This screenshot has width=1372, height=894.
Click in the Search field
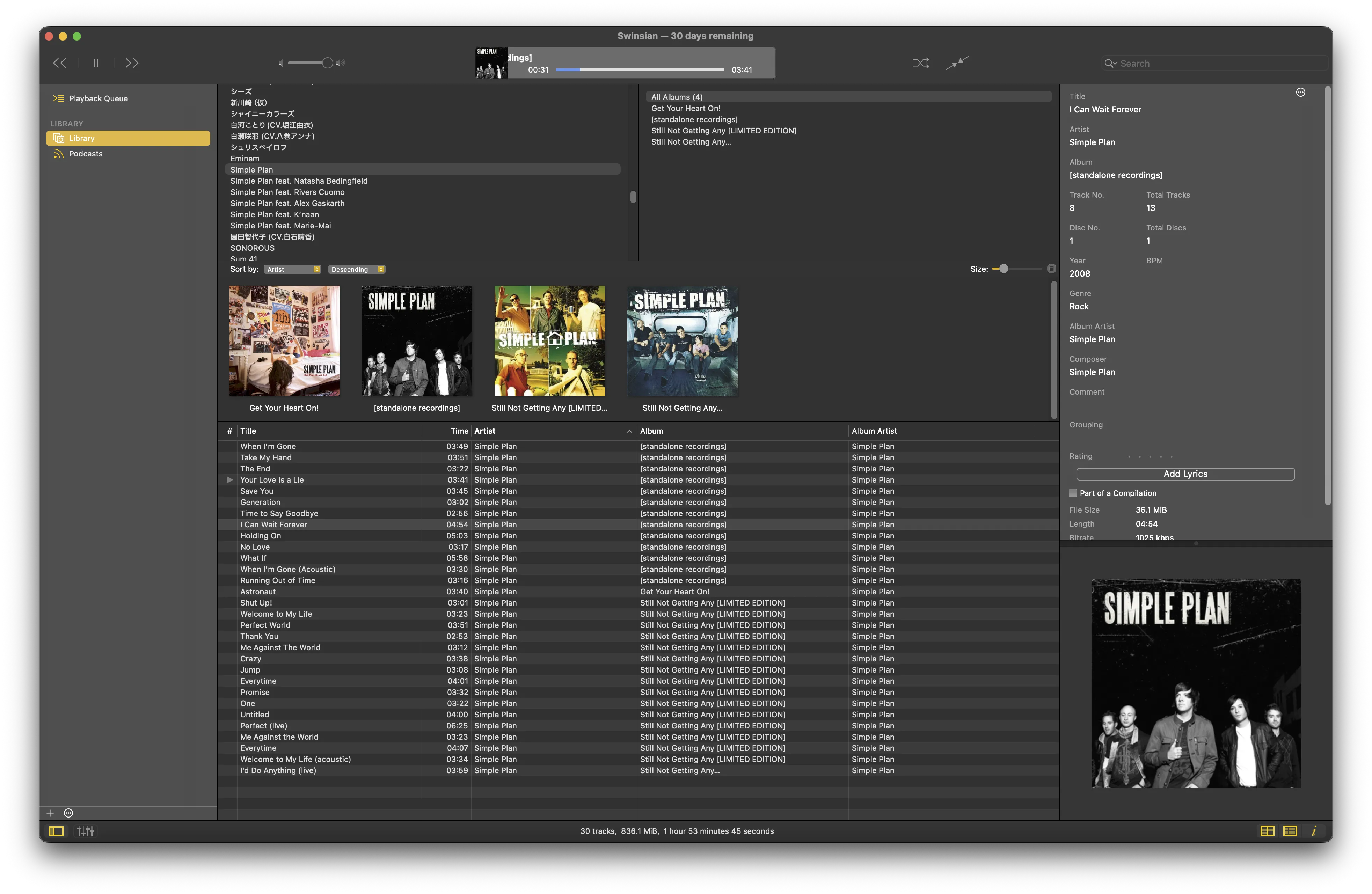pos(1214,64)
